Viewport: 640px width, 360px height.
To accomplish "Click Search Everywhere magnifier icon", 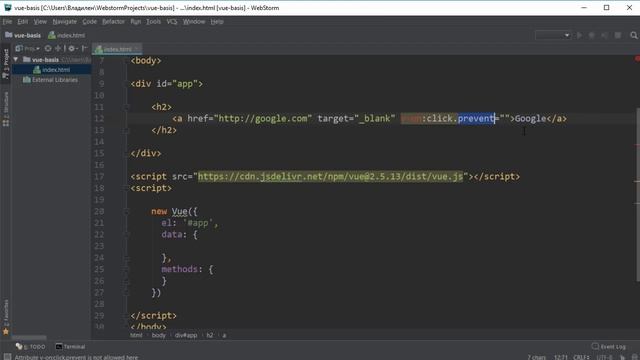I will coord(633,36).
